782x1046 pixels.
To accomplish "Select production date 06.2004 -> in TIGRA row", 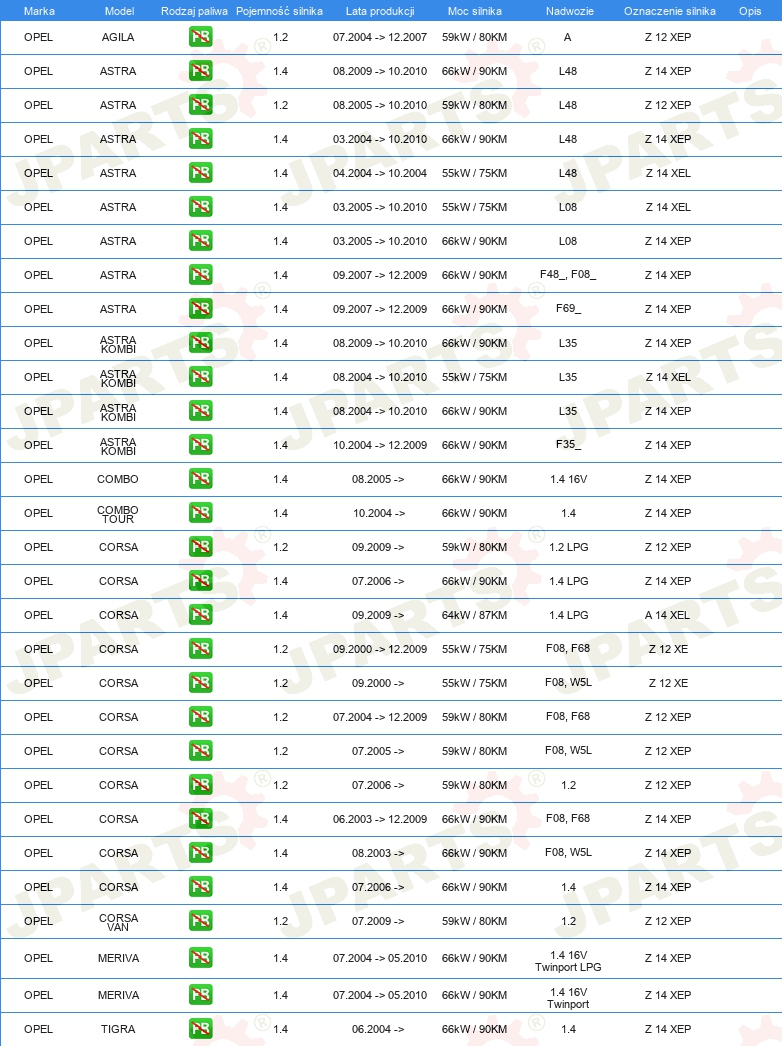I will click(x=378, y=1029).
